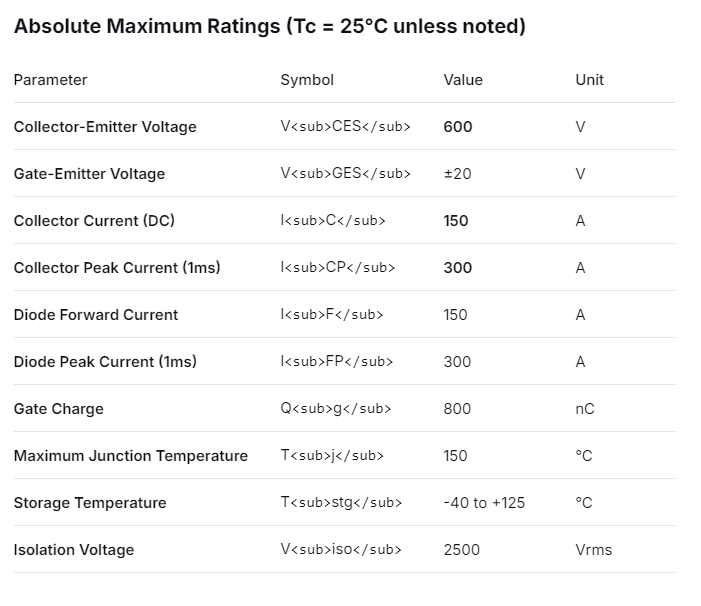Select the Isolation Voltage parameter cell
The width and height of the screenshot is (701, 606).
tap(74, 550)
